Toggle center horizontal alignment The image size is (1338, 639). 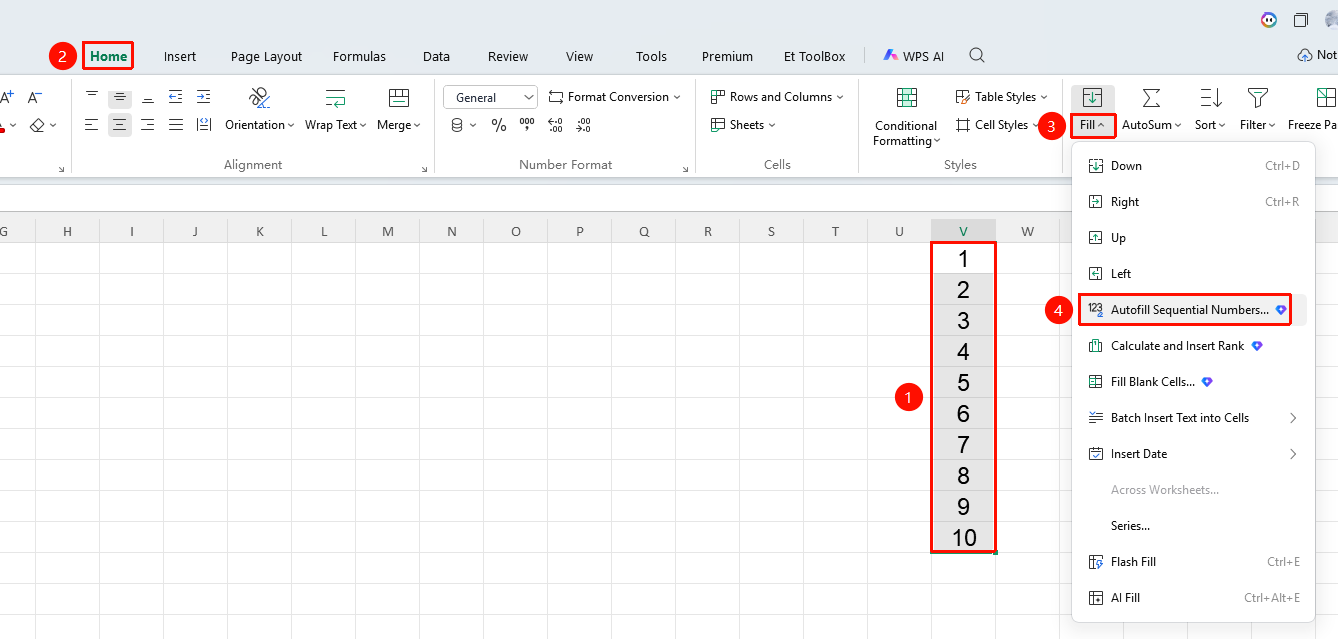[x=120, y=125]
